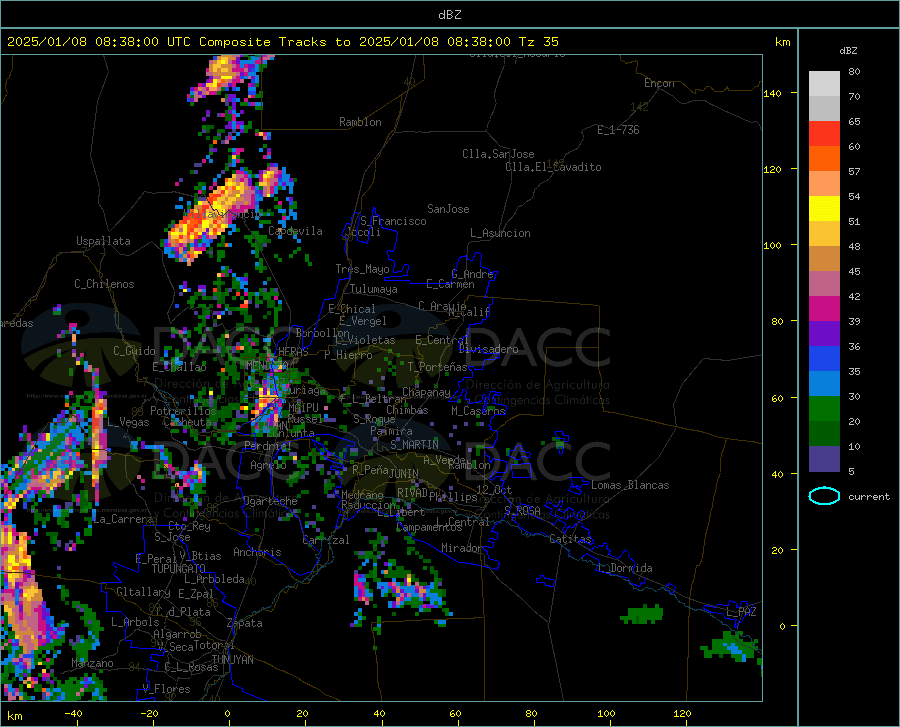Click the 'Ugarteche' map label

tap(270, 501)
